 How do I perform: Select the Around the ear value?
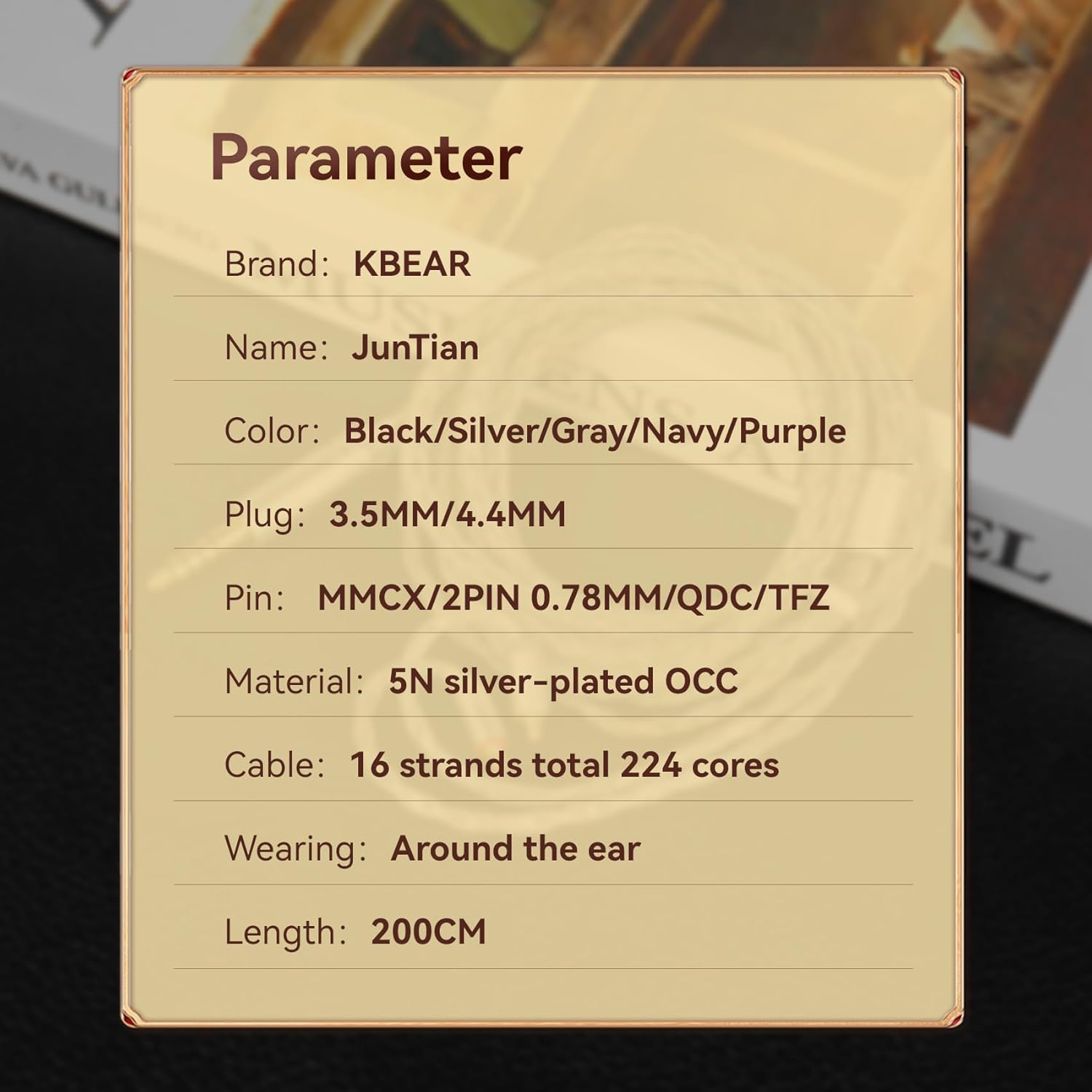tap(515, 849)
